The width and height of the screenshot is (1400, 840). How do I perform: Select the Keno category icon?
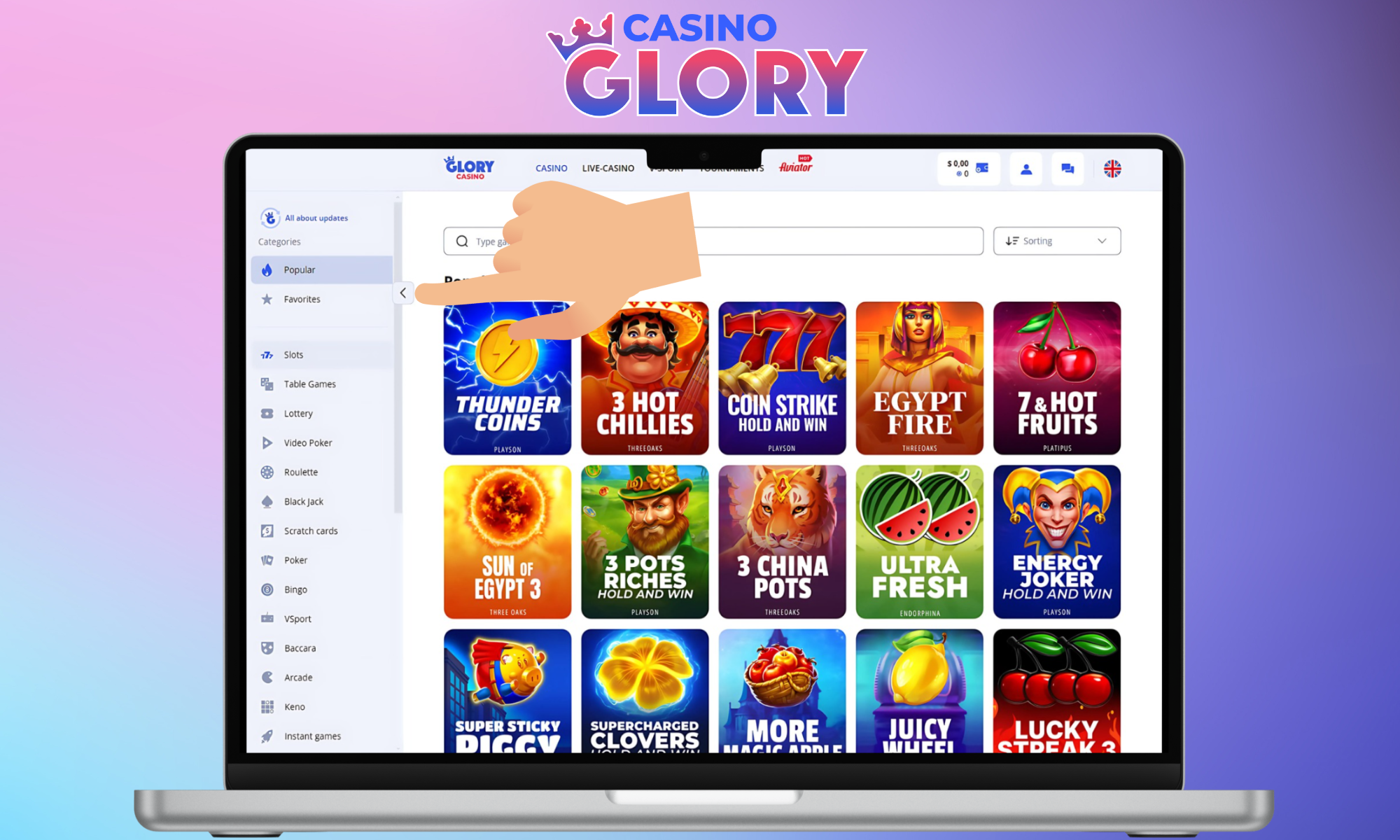(268, 707)
